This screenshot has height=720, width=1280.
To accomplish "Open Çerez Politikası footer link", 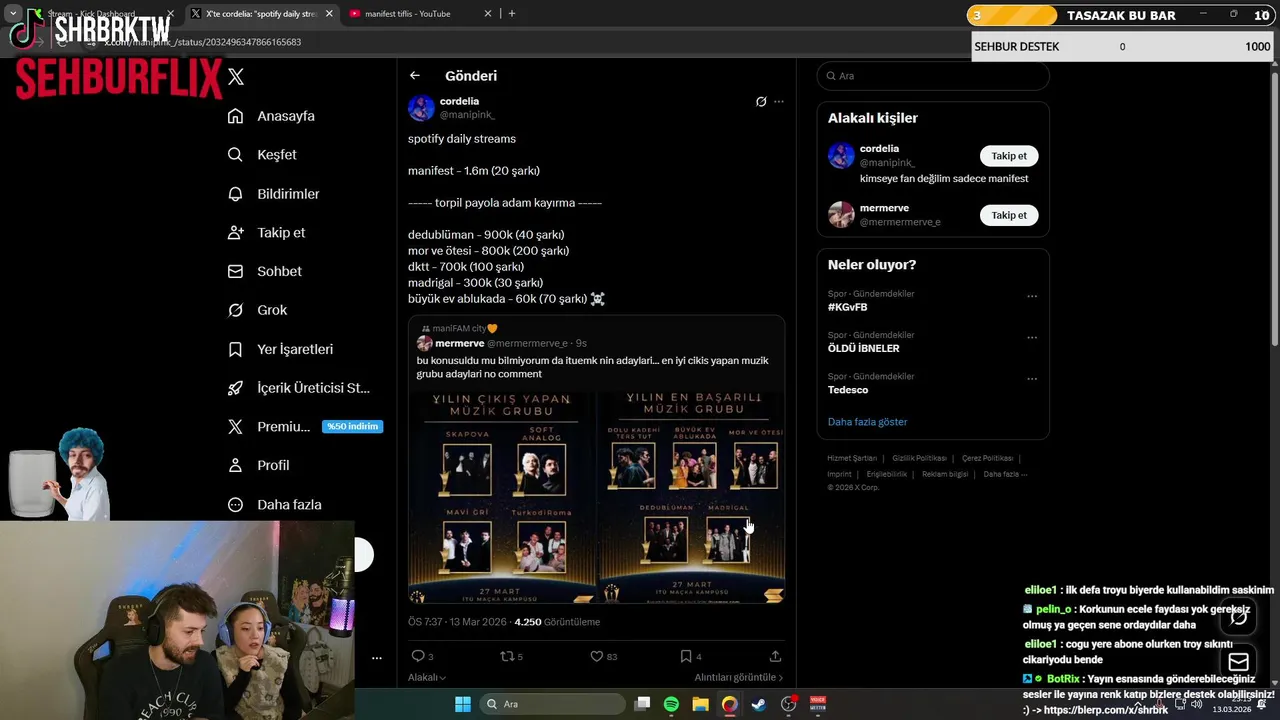I will pyautogui.click(x=987, y=458).
